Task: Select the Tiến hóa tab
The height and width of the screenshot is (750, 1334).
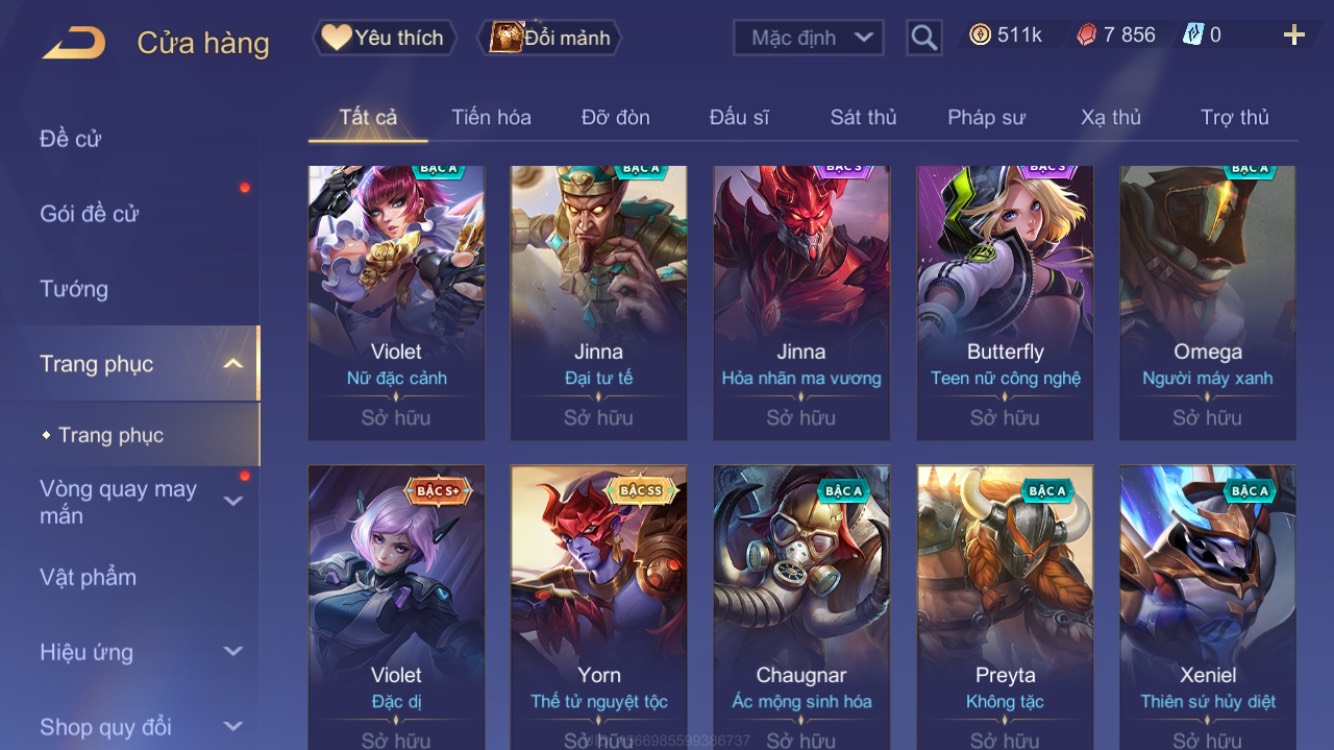Action: [x=491, y=117]
